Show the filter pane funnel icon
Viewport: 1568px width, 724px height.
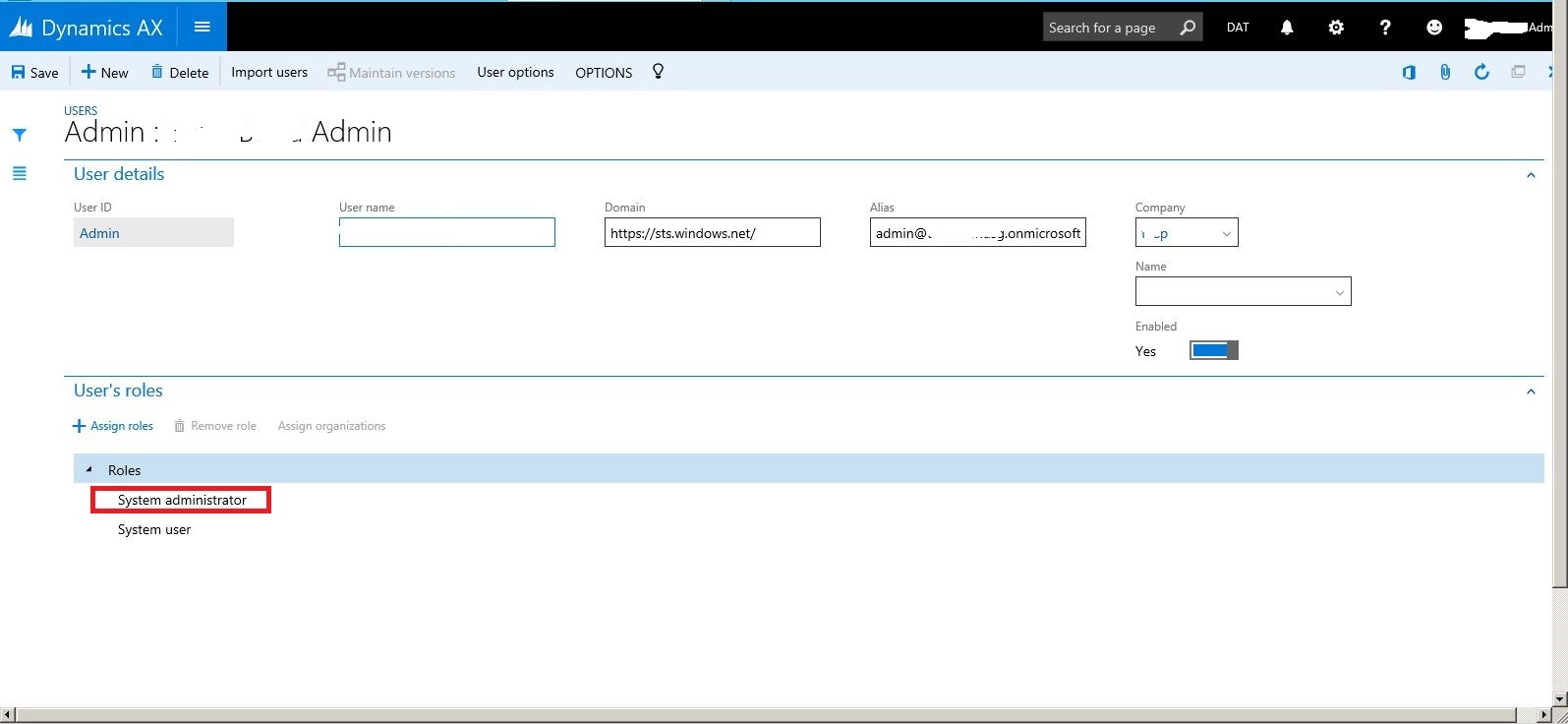point(19,135)
